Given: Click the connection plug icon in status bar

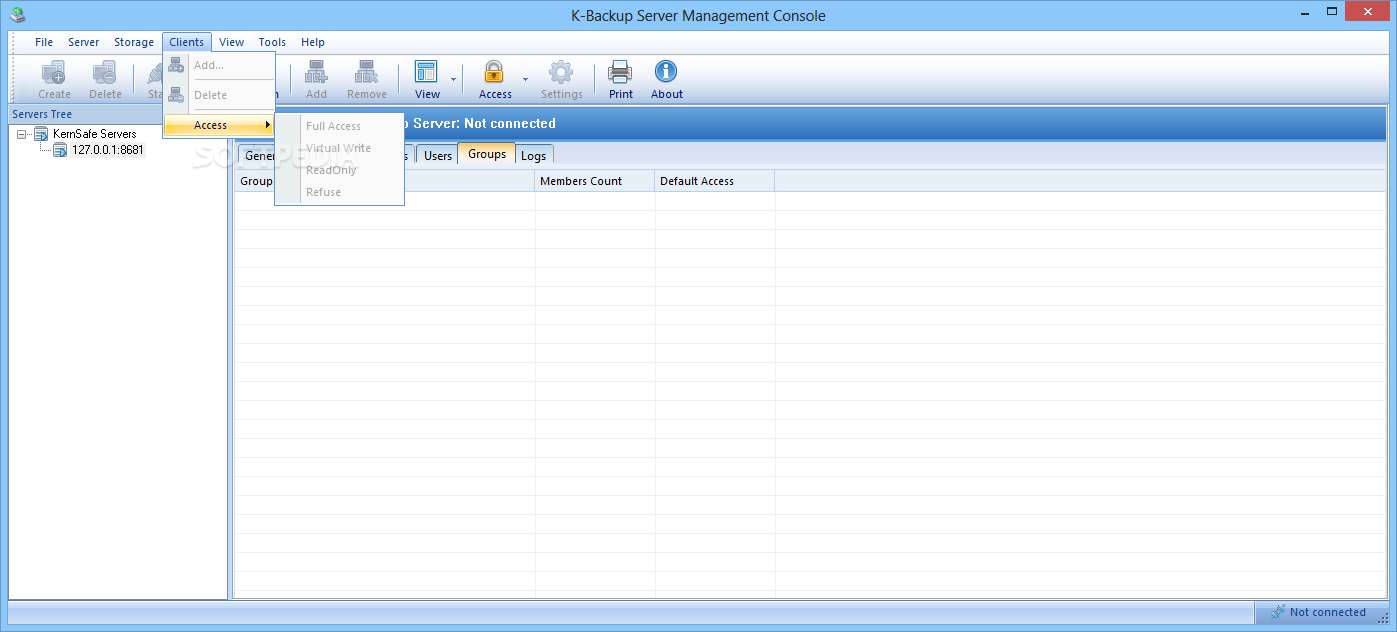Looking at the screenshot, I should [x=1277, y=612].
